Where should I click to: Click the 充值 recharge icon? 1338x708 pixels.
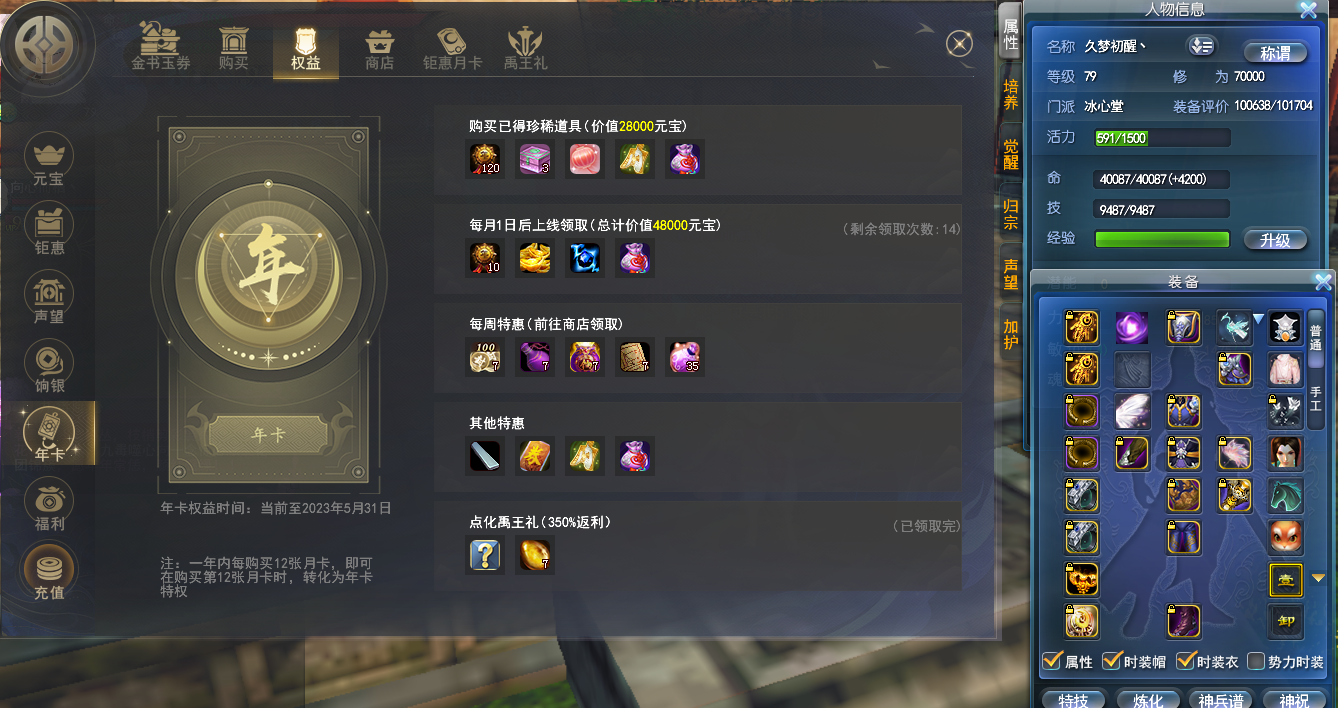pos(49,575)
